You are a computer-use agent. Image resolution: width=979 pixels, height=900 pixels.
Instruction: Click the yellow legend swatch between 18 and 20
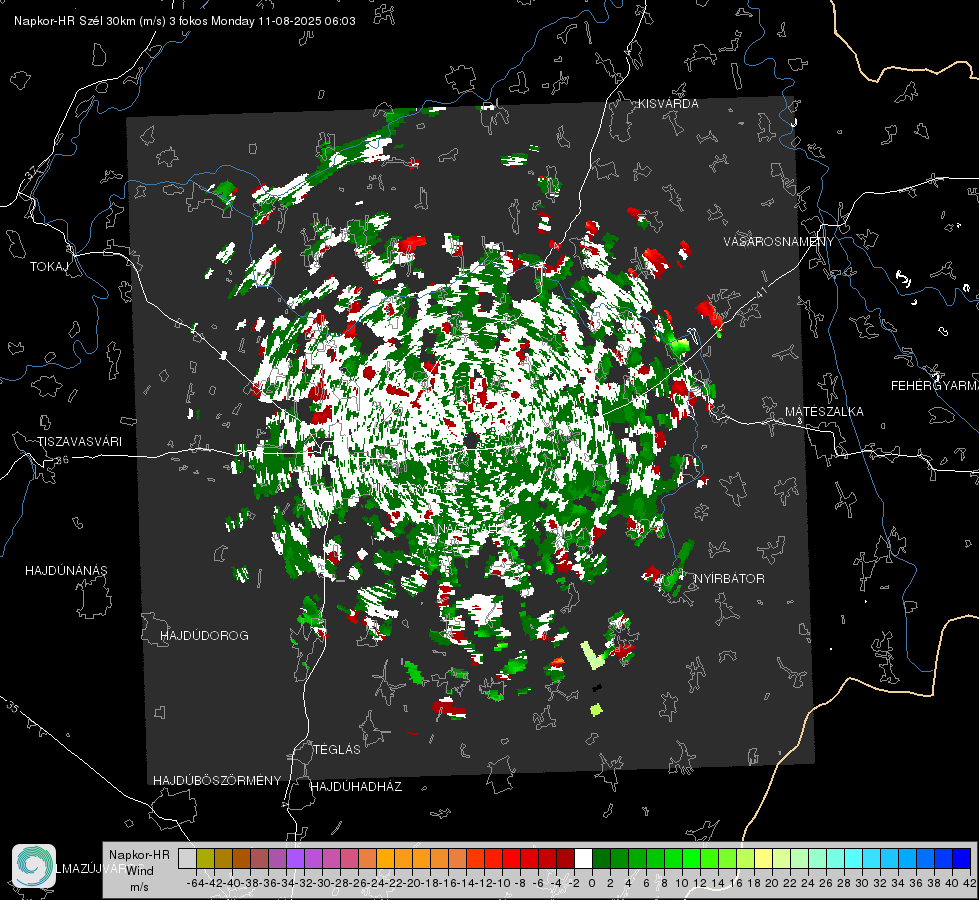click(x=764, y=859)
